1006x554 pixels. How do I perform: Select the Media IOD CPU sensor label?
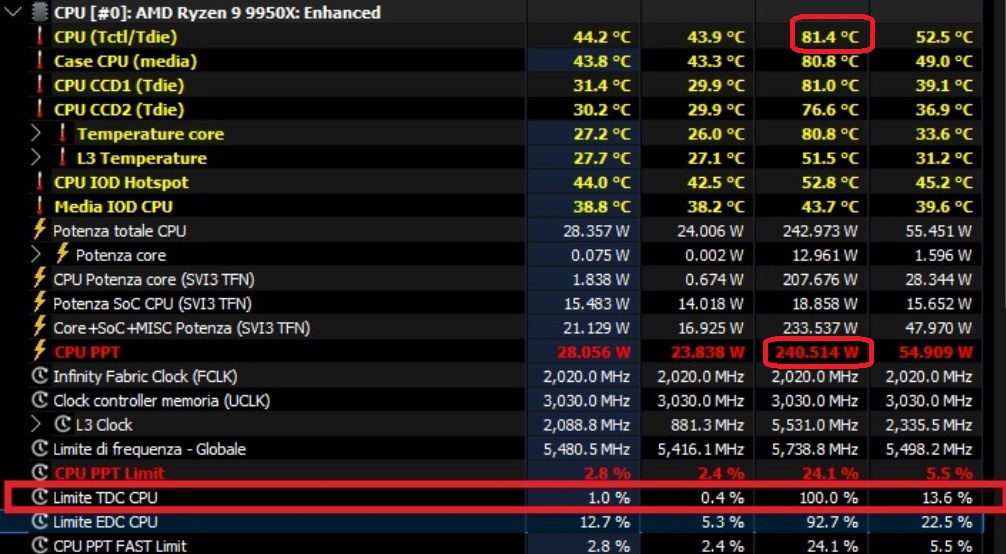coord(114,207)
